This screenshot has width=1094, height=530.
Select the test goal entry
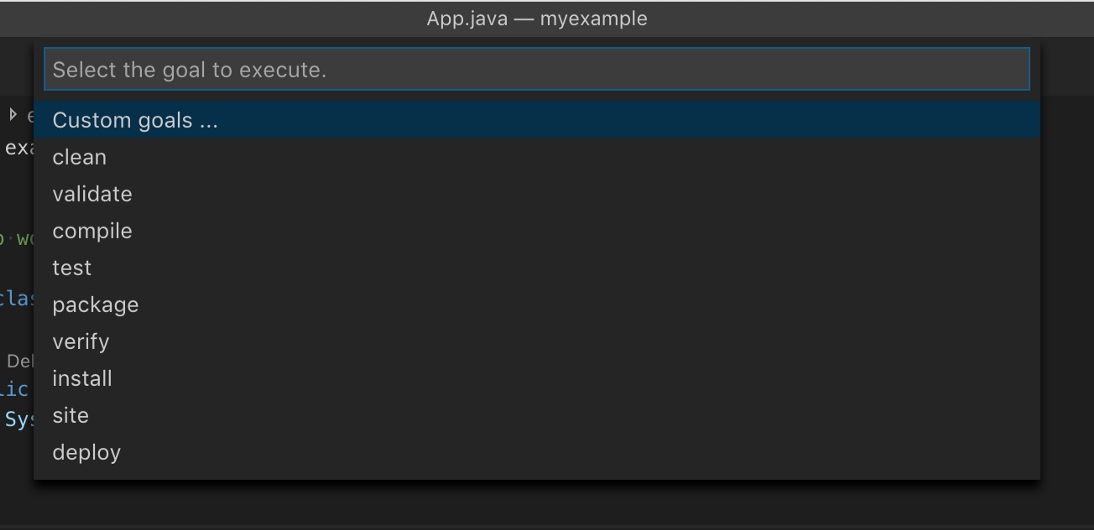(x=72, y=268)
